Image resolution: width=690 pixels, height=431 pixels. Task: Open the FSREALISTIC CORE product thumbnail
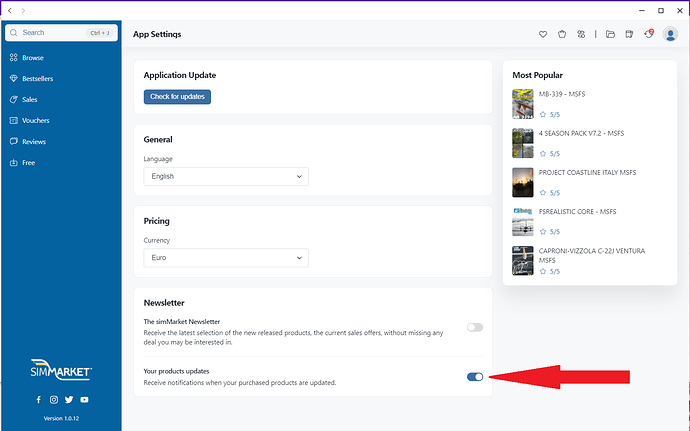point(523,221)
